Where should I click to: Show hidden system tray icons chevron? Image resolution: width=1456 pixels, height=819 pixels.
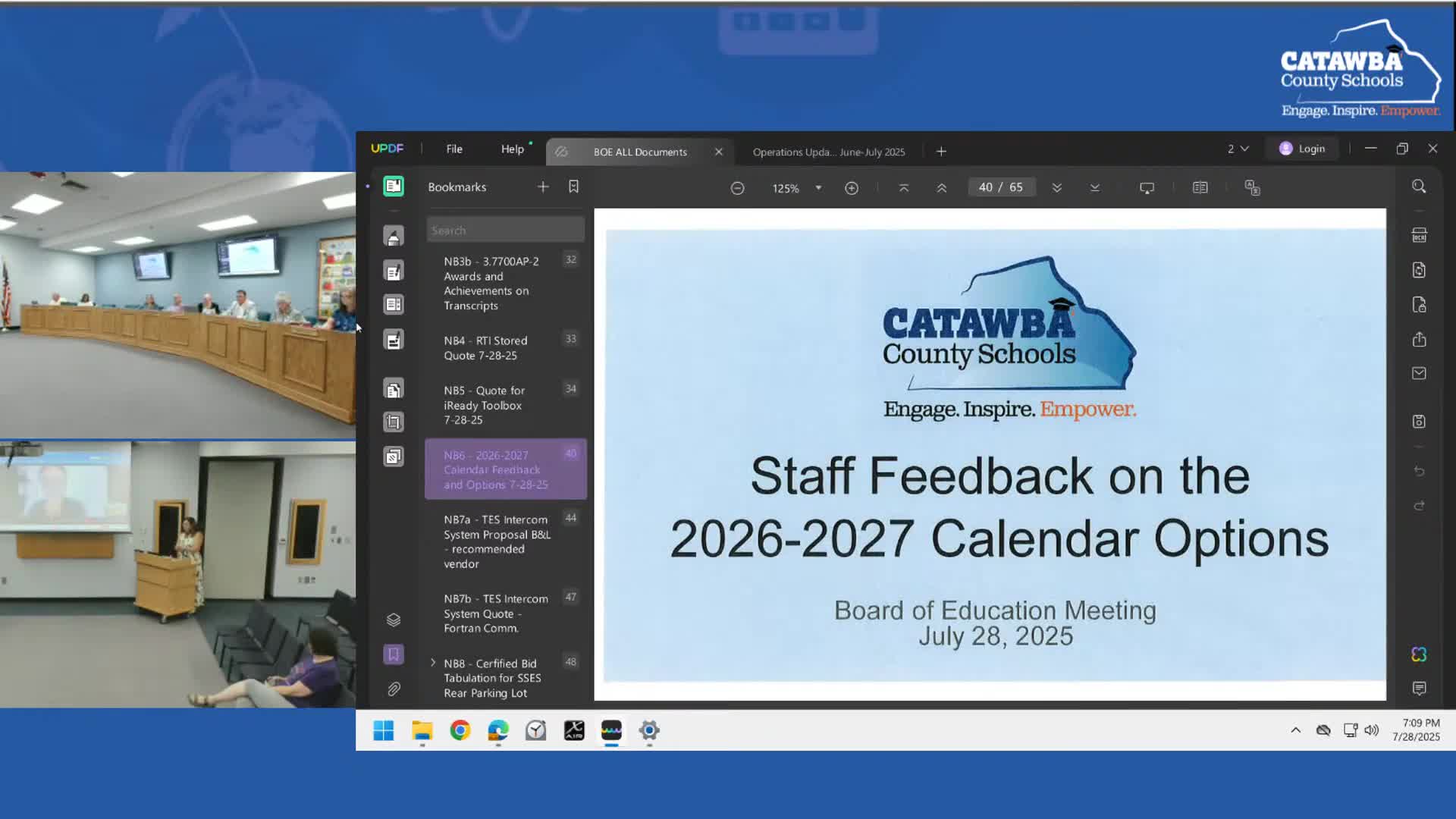pos(1296,730)
